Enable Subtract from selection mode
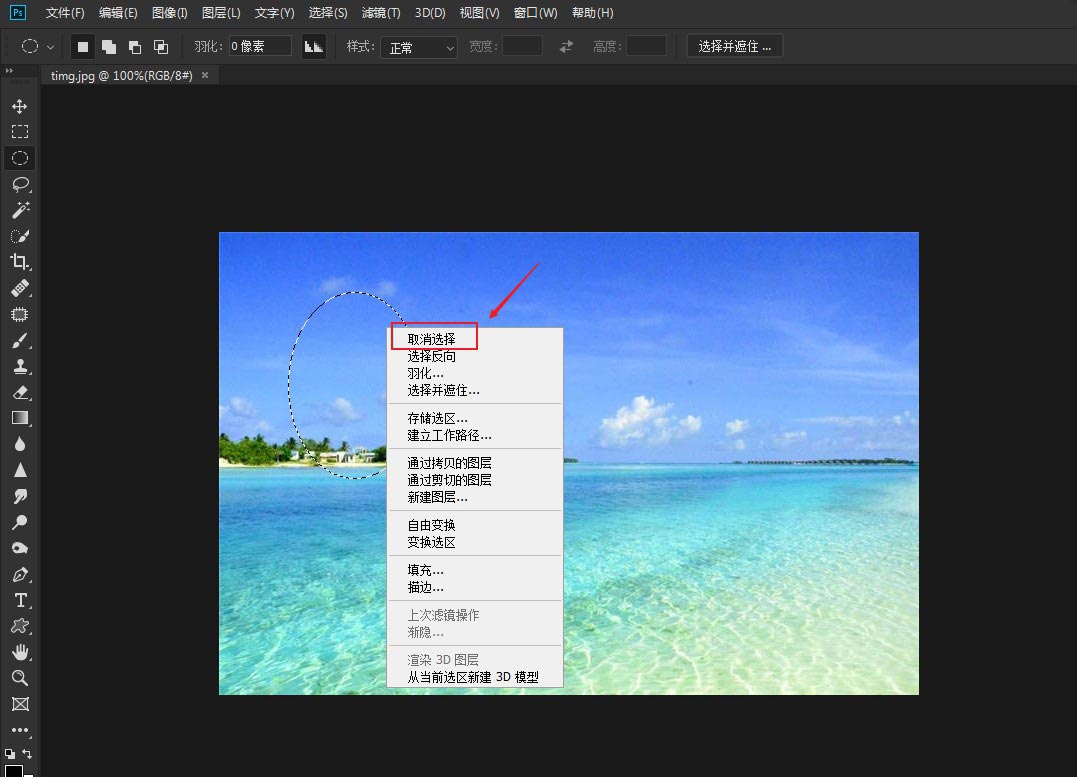 [x=134, y=46]
